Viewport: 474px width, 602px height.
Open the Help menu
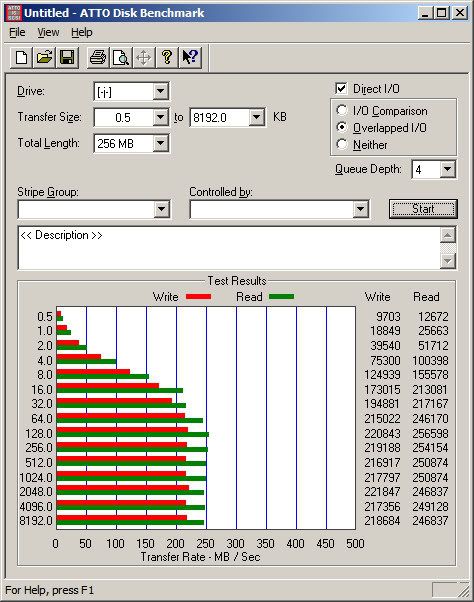coord(82,33)
